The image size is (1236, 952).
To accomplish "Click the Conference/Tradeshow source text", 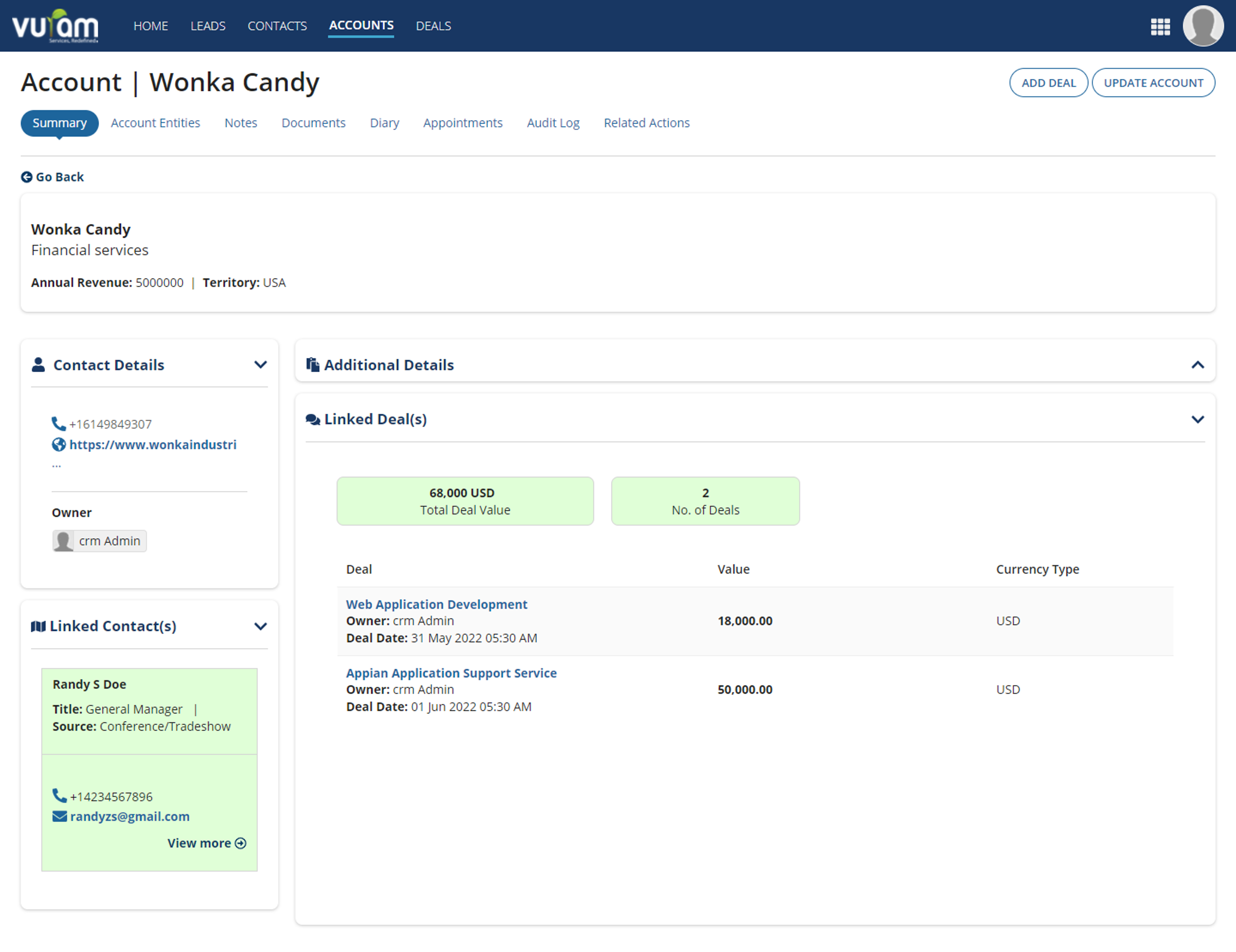I will pyautogui.click(x=165, y=726).
